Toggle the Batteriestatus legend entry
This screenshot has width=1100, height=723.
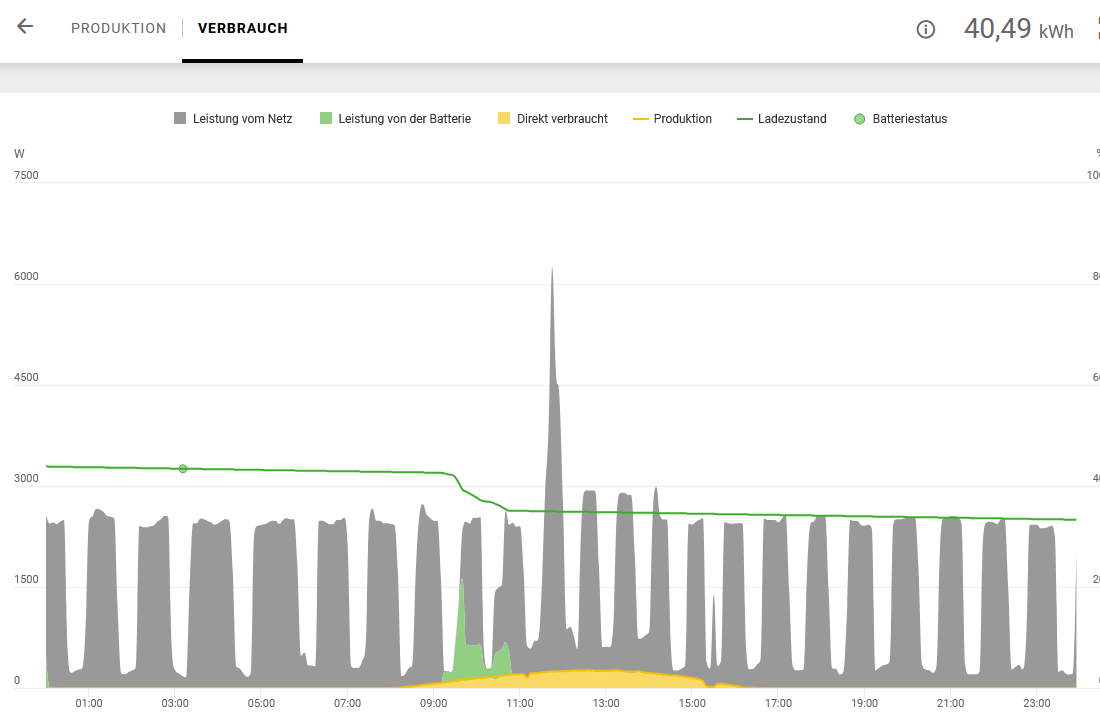[900, 119]
